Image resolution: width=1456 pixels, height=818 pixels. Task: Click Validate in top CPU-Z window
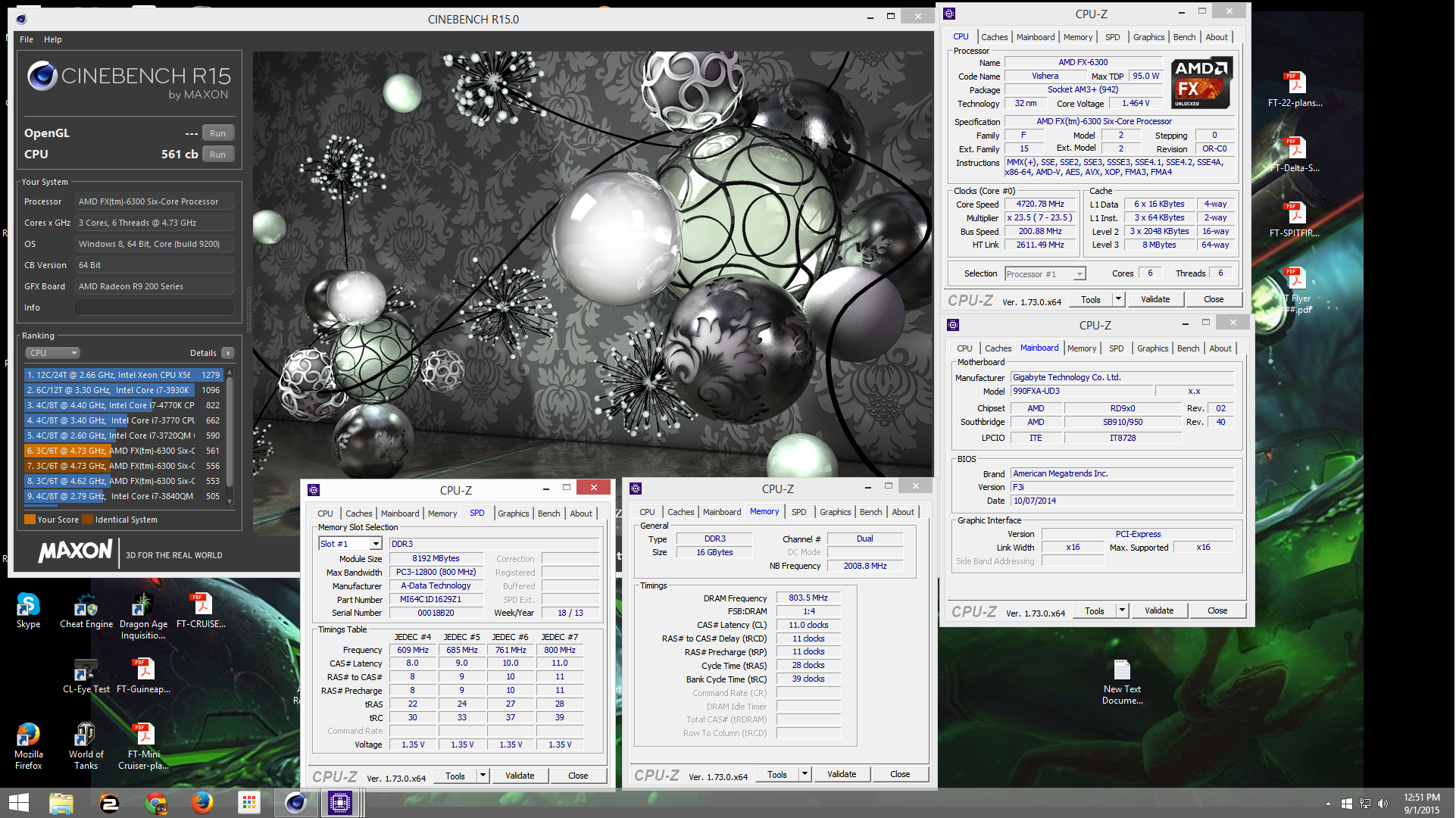pyautogui.click(x=1154, y=299)
